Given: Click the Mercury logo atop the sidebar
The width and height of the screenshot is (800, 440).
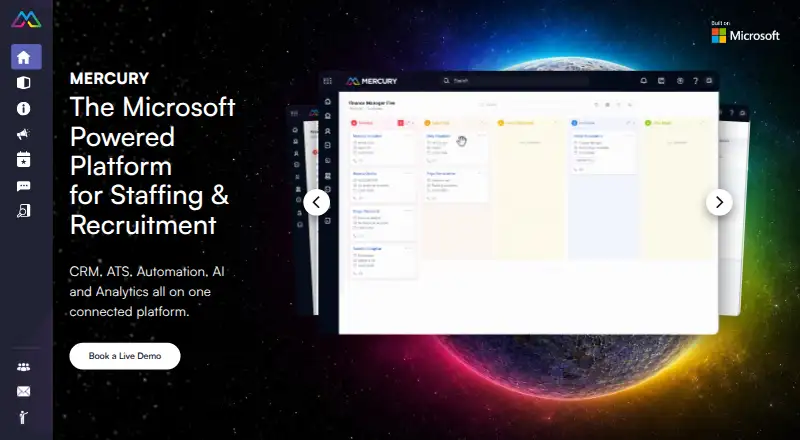Looking at the screenshot, I should 26,19.
